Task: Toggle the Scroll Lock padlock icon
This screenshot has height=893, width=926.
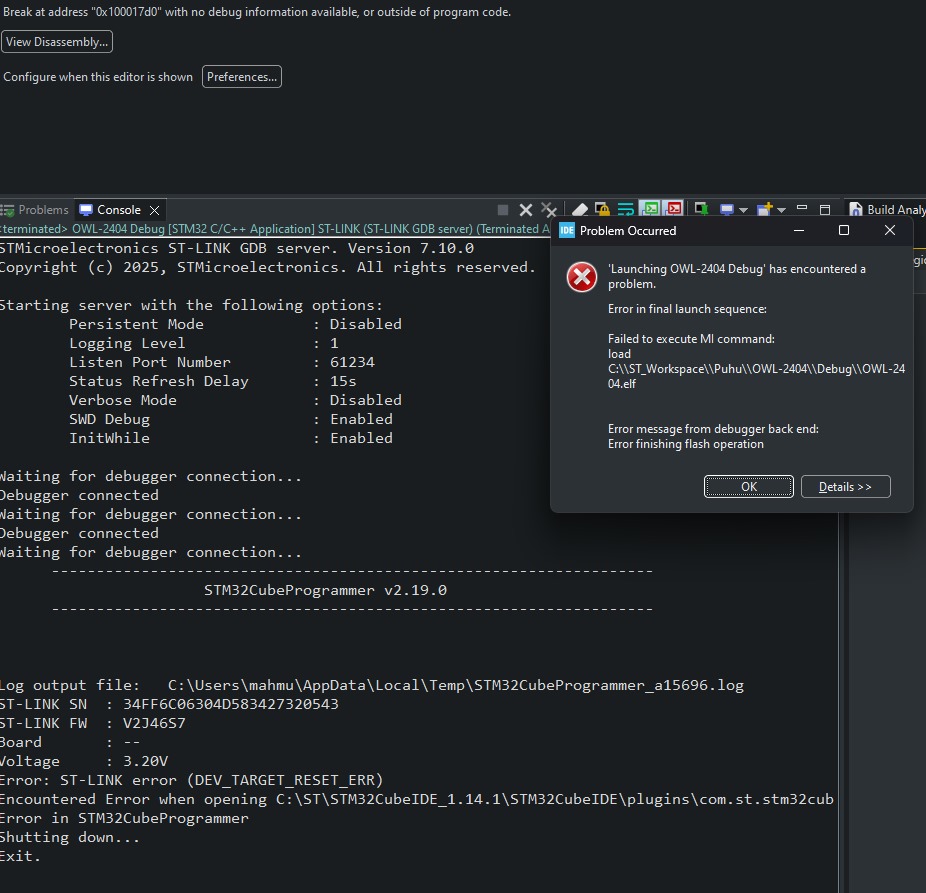Action: coord(602,209)
